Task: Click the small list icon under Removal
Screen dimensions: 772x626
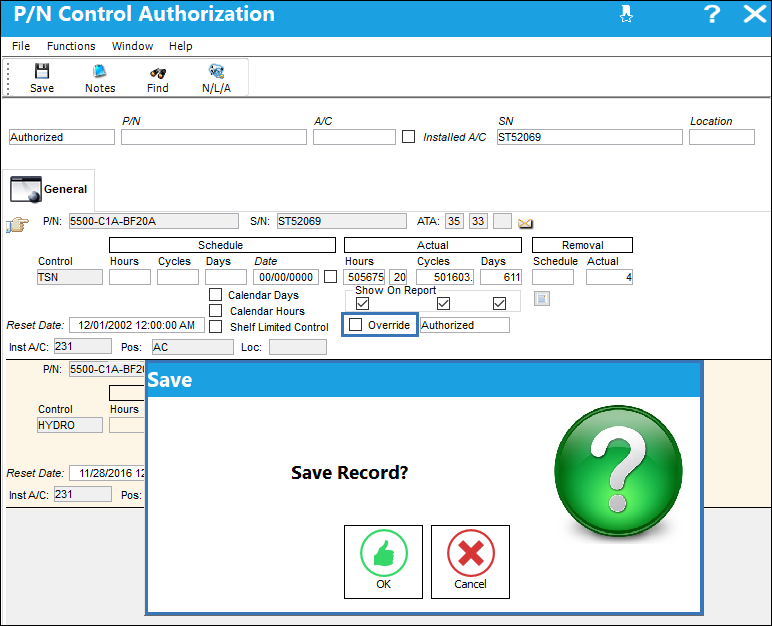Action: pyautogui.click(x=542, y=298)
